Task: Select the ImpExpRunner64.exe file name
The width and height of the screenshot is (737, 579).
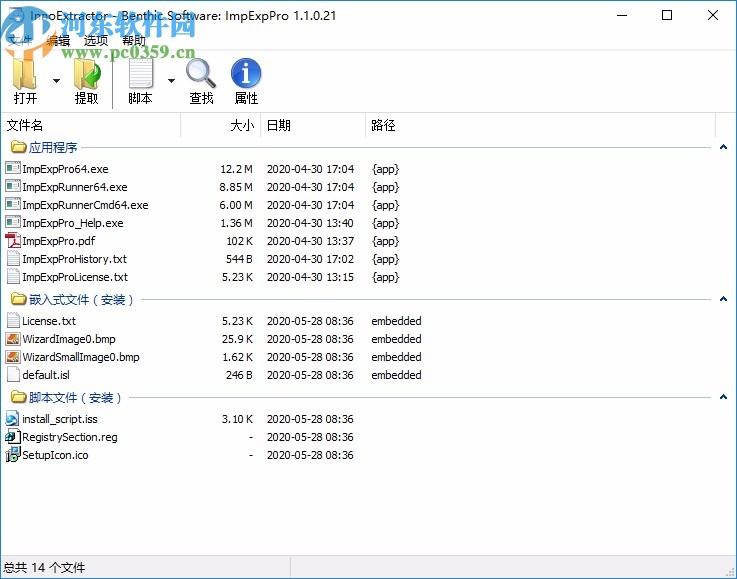Action: [x=75, y=187]
